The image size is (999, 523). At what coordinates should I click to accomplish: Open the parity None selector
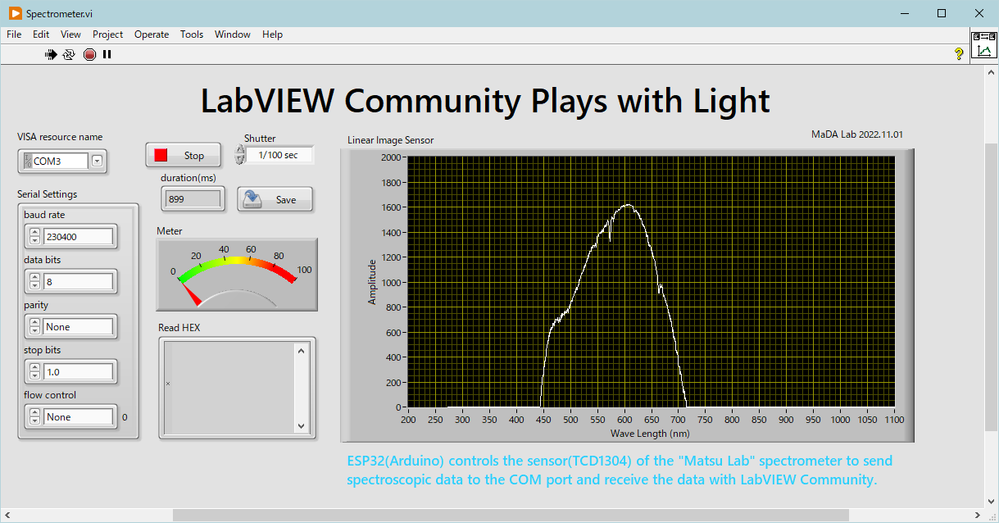pyautogui.click(x=78, y=327)
